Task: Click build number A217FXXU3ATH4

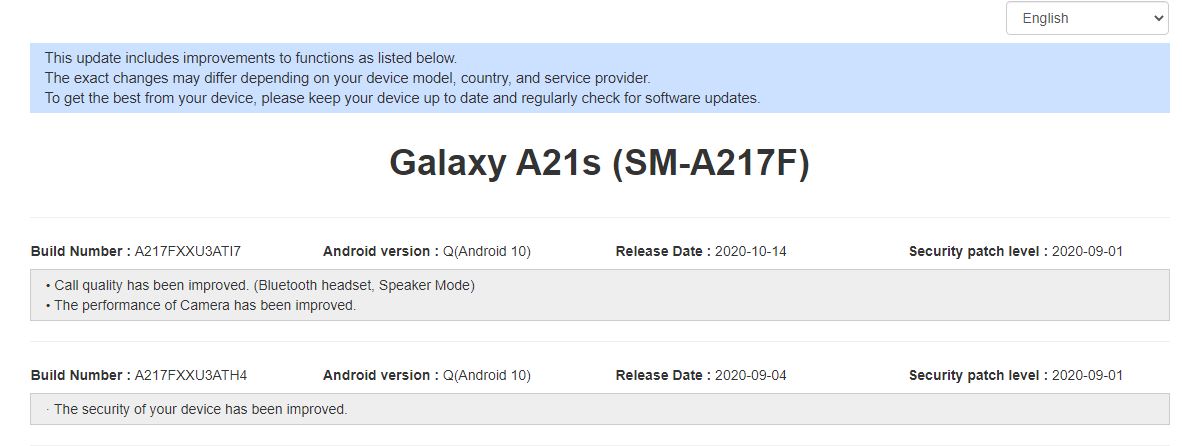Action: point(191,375)
